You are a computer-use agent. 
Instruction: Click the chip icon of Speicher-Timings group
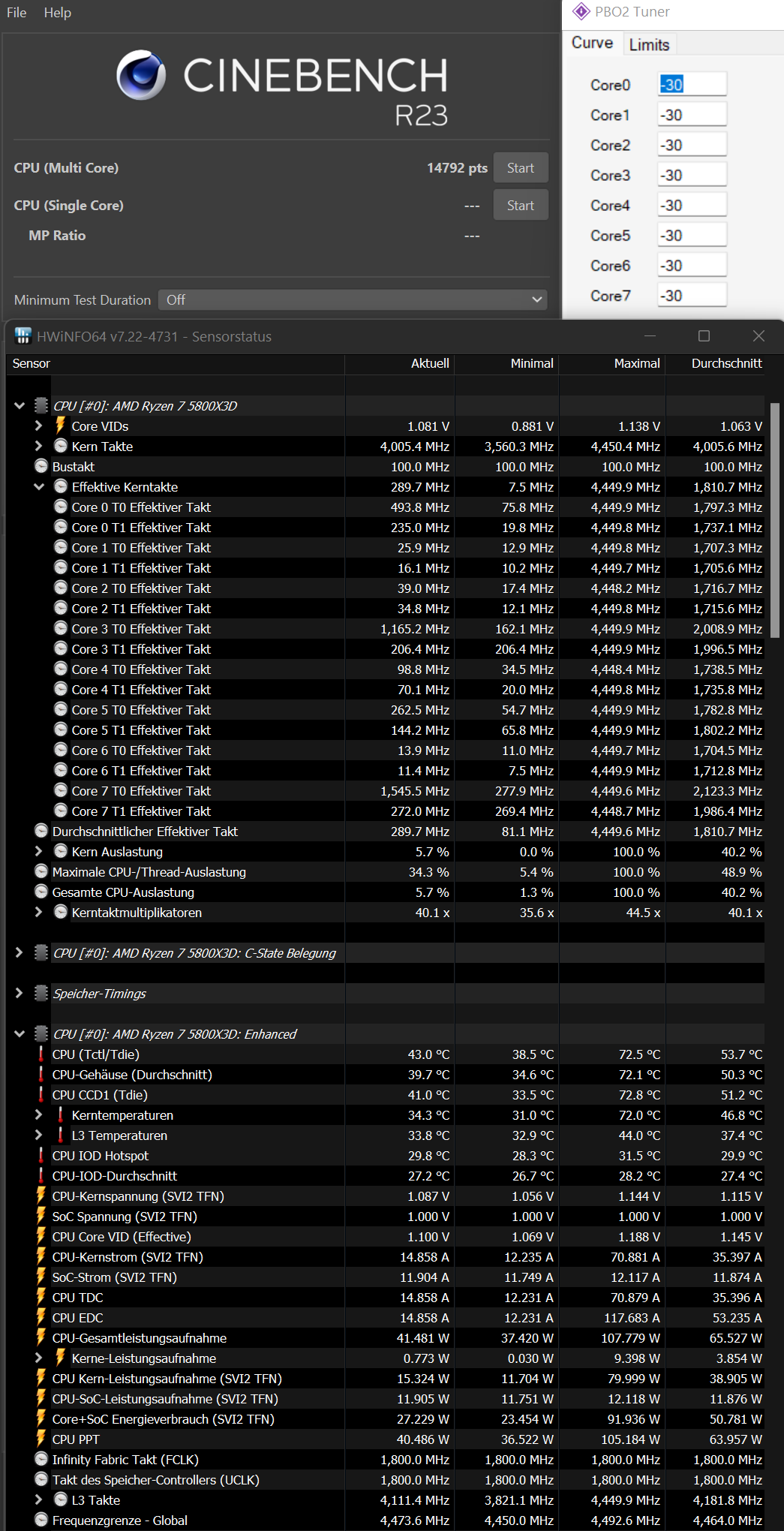(41, 993)
